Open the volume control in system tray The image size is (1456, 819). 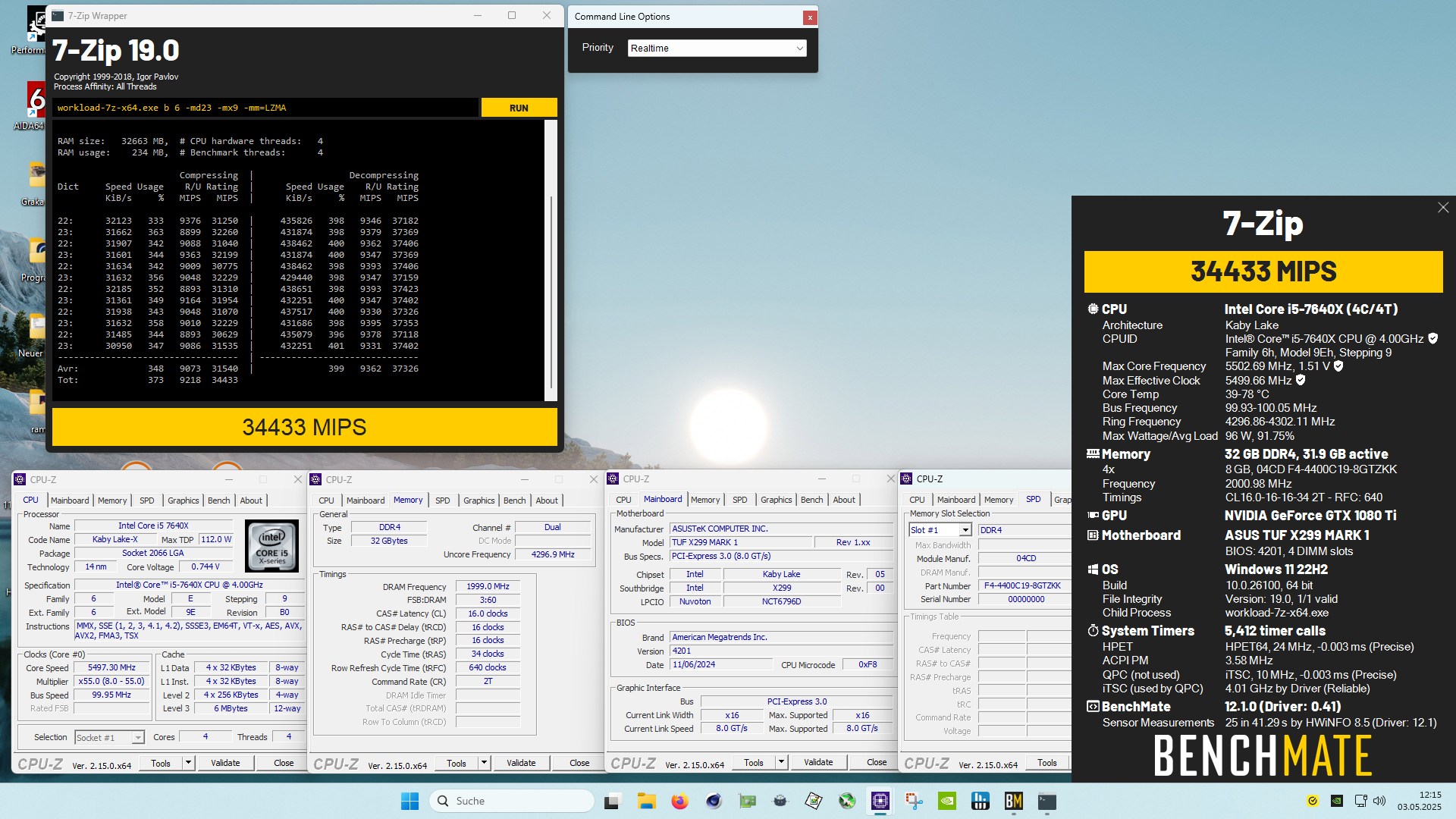pos(1379,801)
